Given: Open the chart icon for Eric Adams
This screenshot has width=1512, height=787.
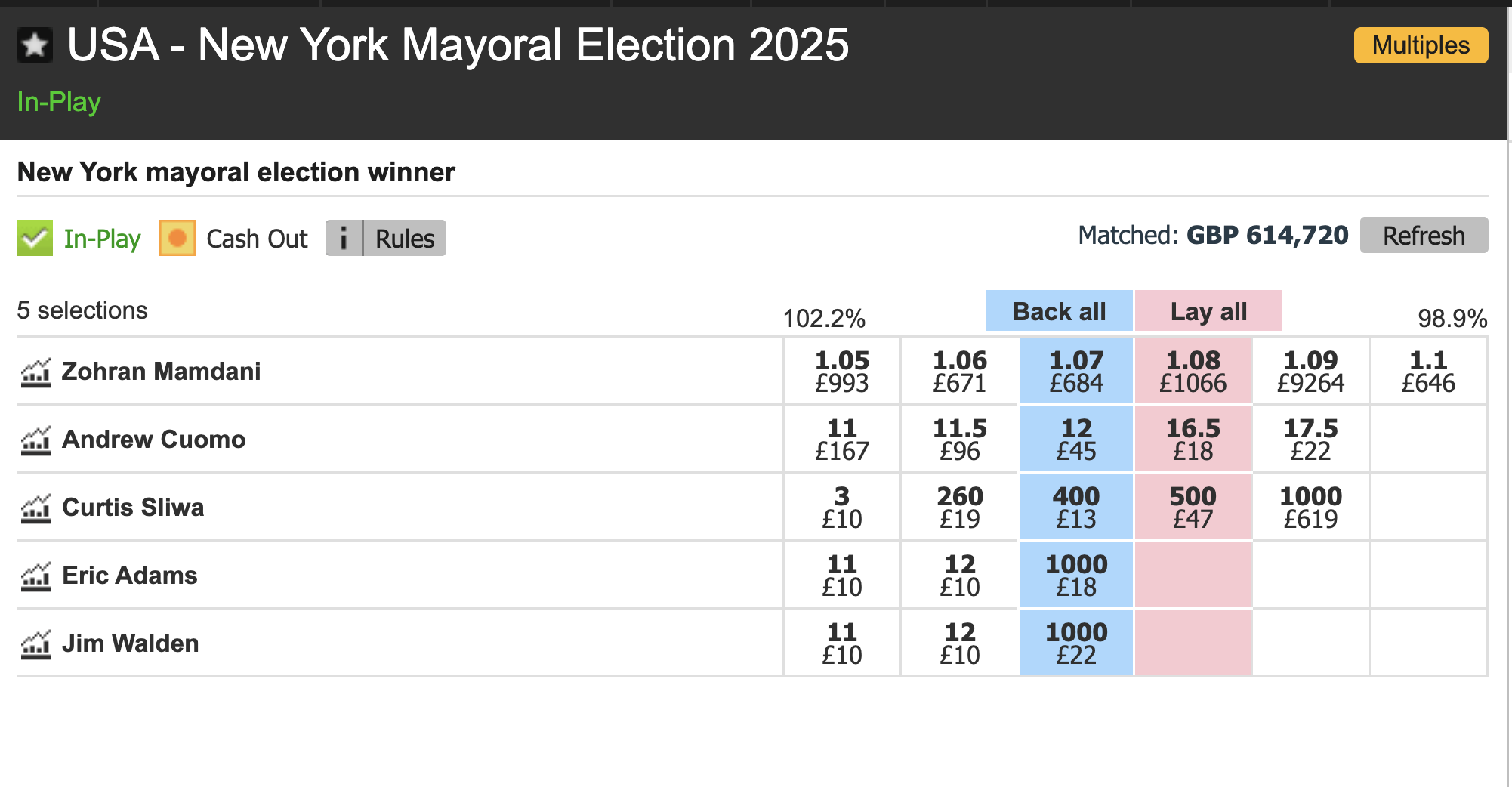Looking at the screenshot, I should tap(35, 576).
